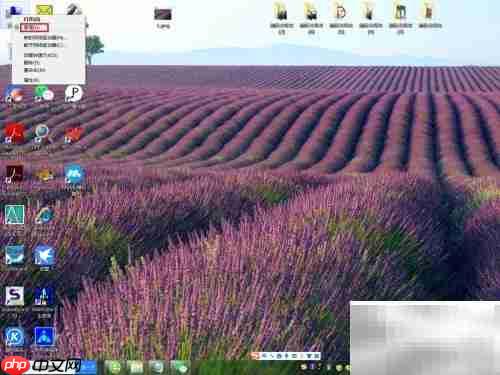This screenshot has width=500, height=375.
Task: Open the rightmost folder with the brown emblem
Action: point(430,12)
